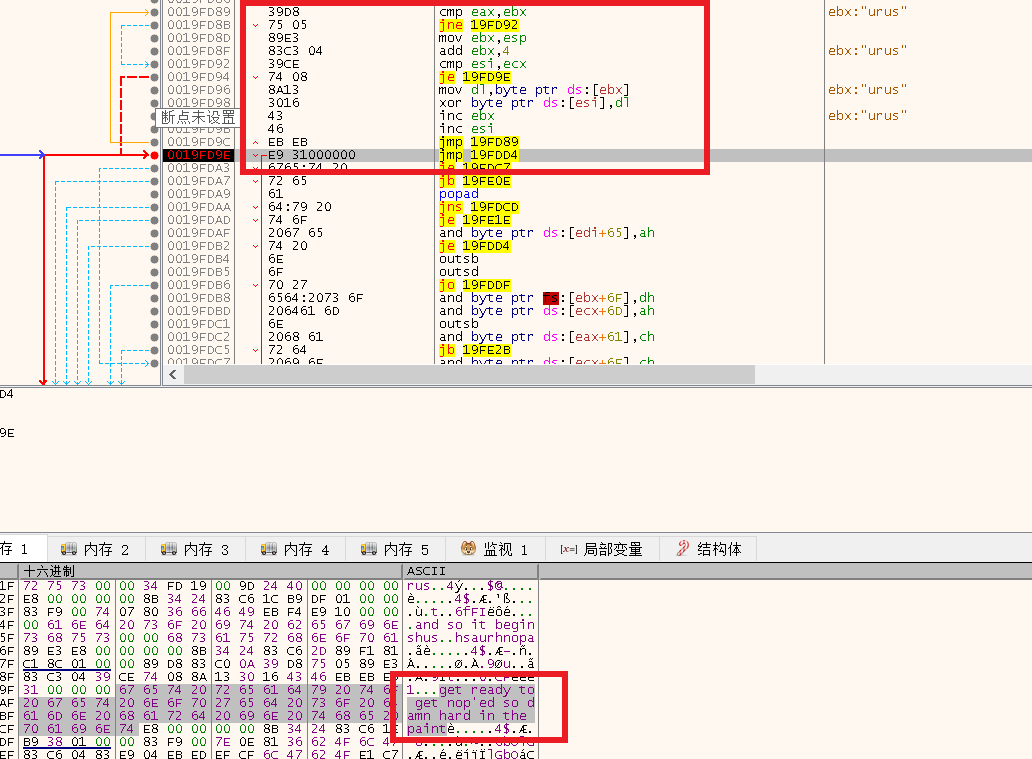Toggle breakpoint dot at address 0019FDC2
This screenshot has width=1032, height=759.
point(154,337)
